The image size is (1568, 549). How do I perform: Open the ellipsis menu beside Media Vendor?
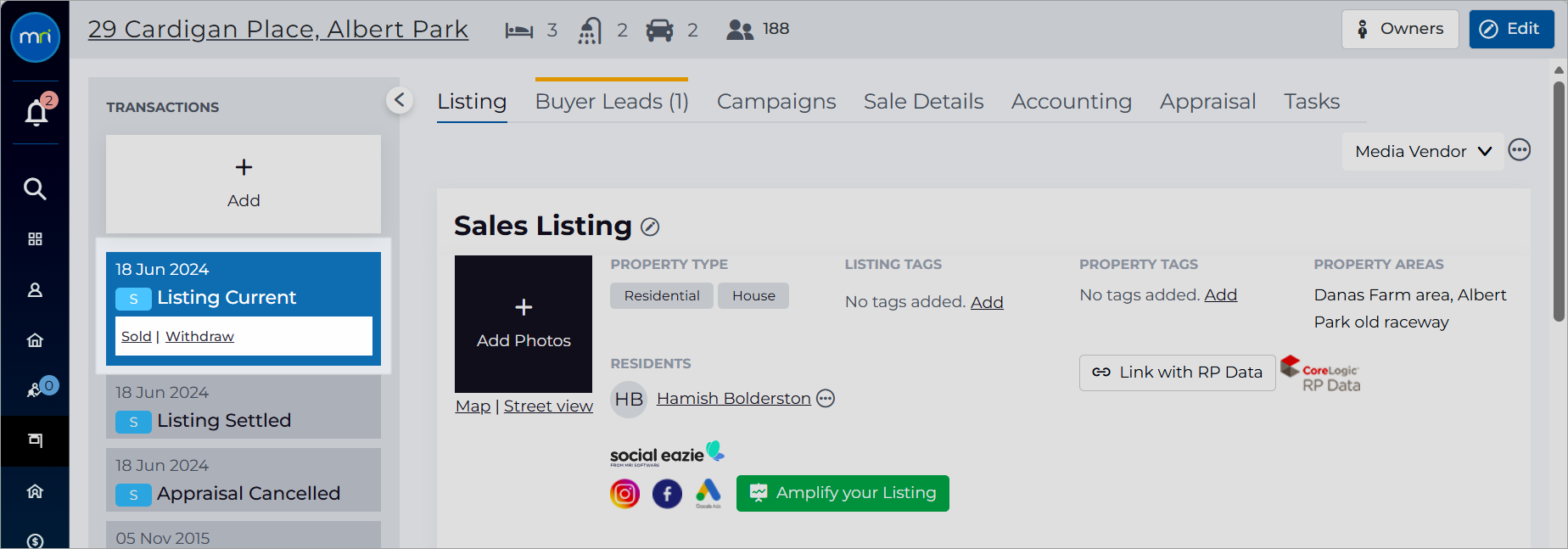[x=1520, y=150]
